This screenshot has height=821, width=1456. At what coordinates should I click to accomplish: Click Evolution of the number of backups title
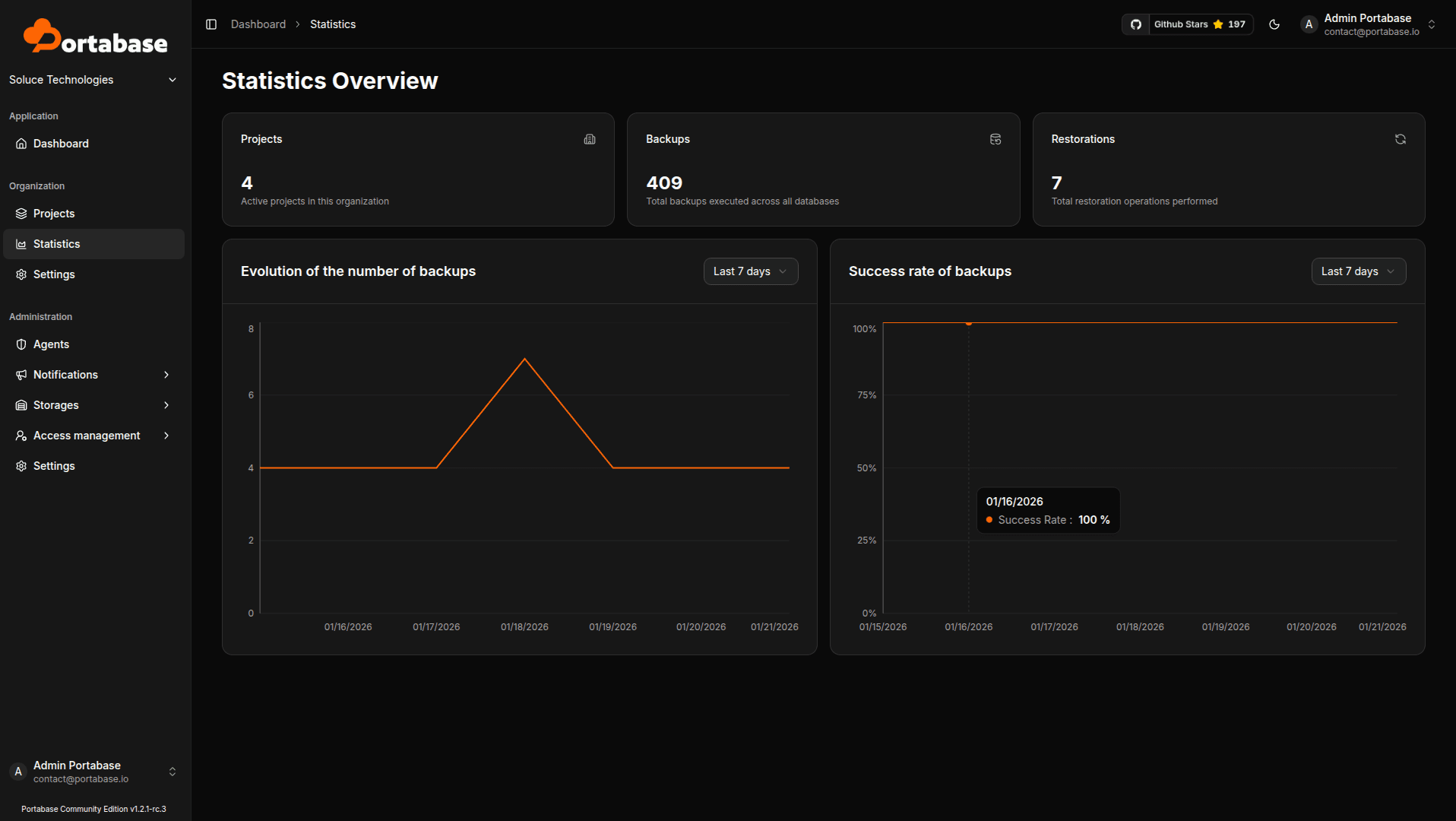(358, 271)
